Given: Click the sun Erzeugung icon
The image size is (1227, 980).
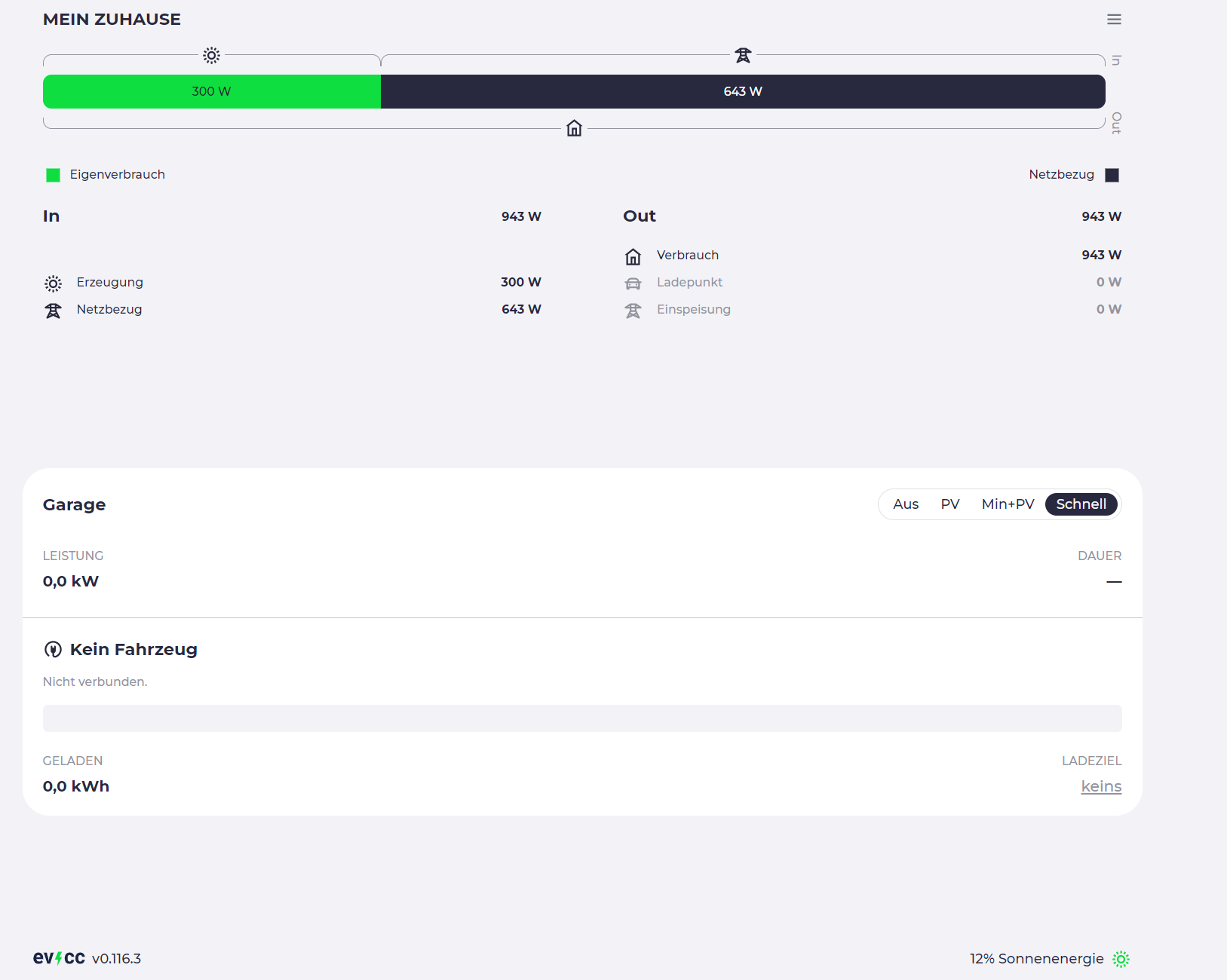Looking at the screenshot, I should point(53,283).
